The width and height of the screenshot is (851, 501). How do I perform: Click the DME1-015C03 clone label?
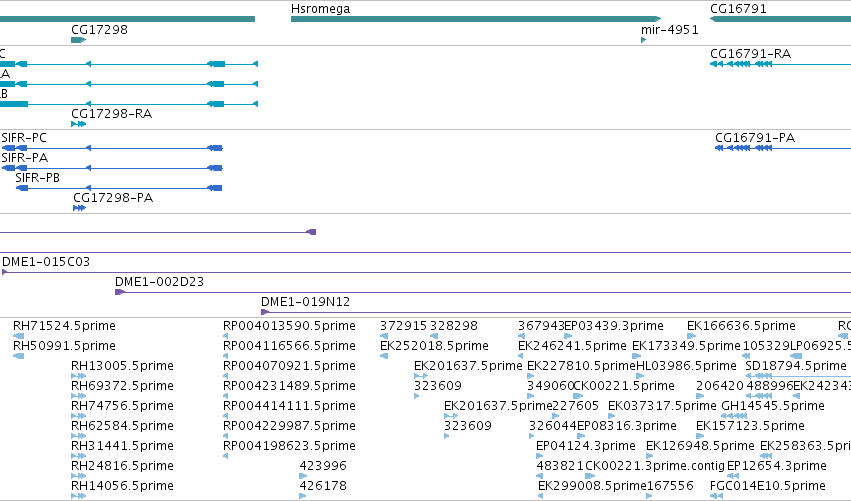coord(46,262)
